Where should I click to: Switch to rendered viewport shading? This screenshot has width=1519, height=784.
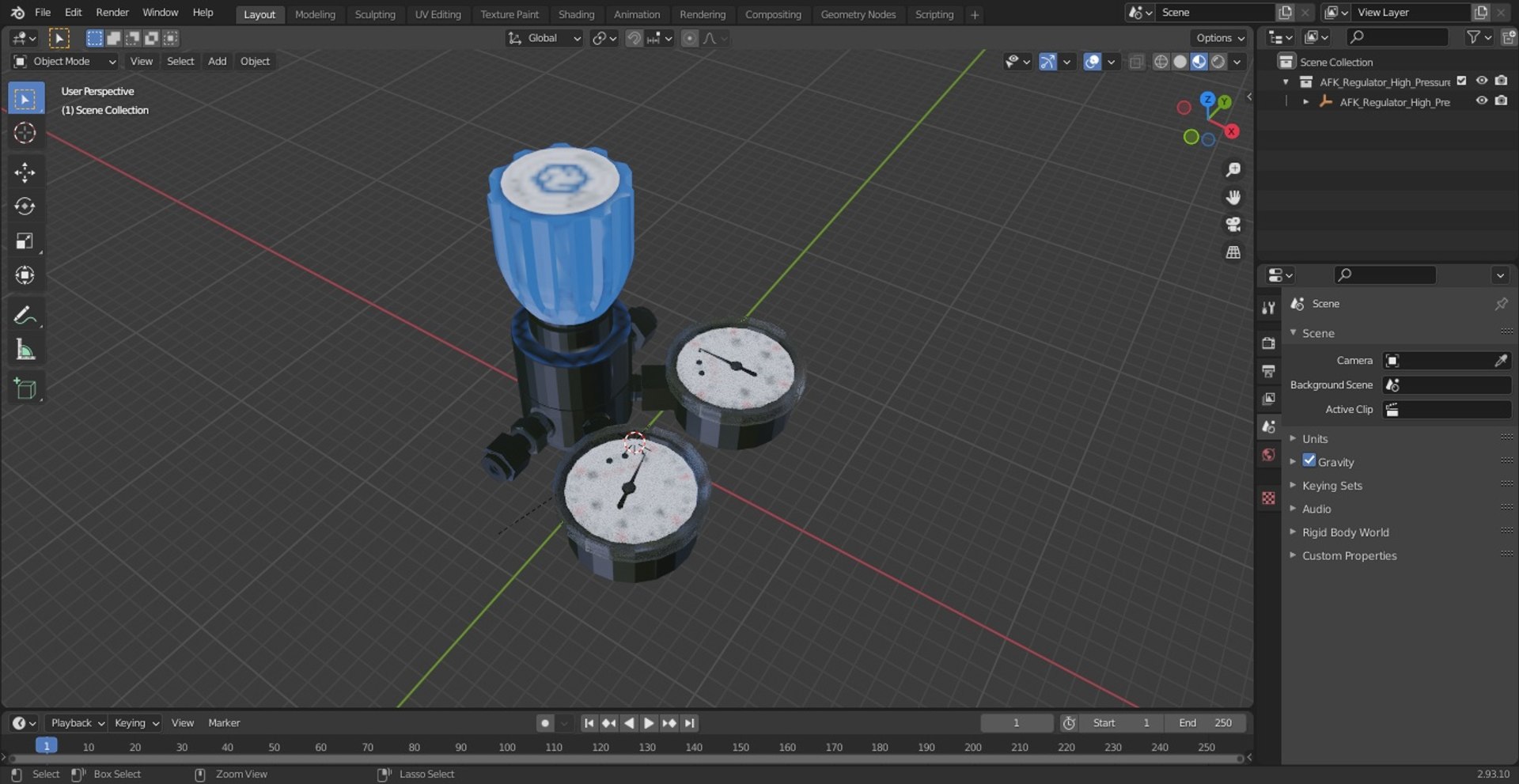[x=1218, y=62]
